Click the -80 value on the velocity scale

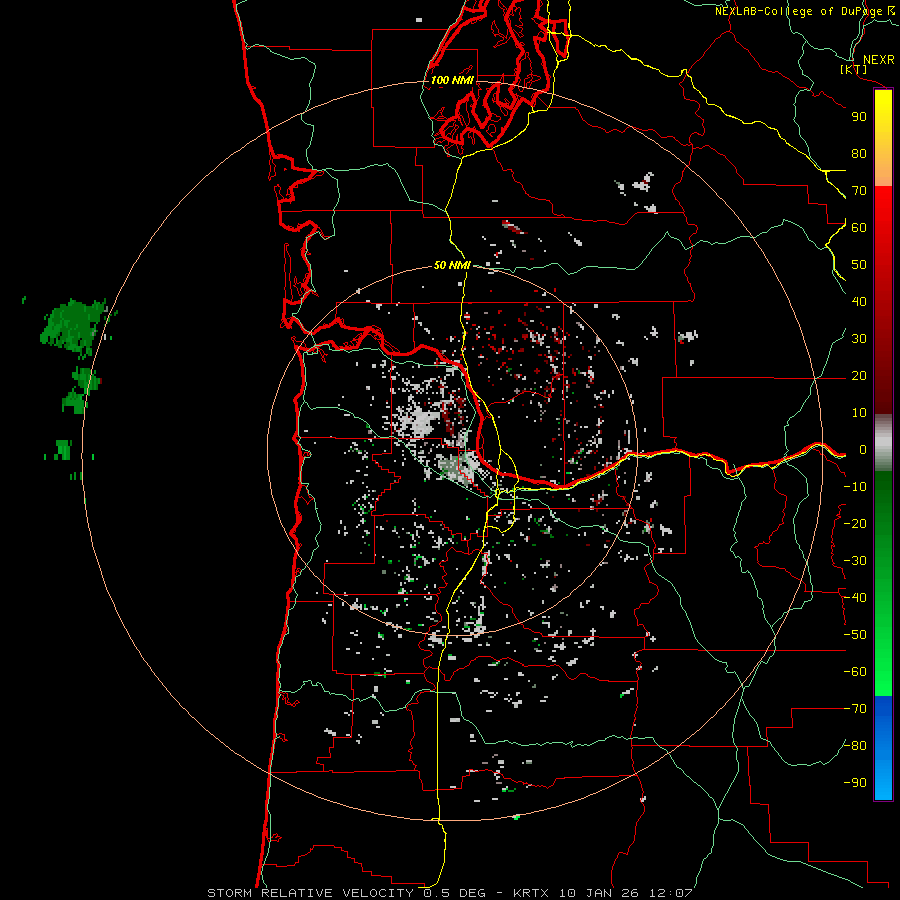click(855, 746)
